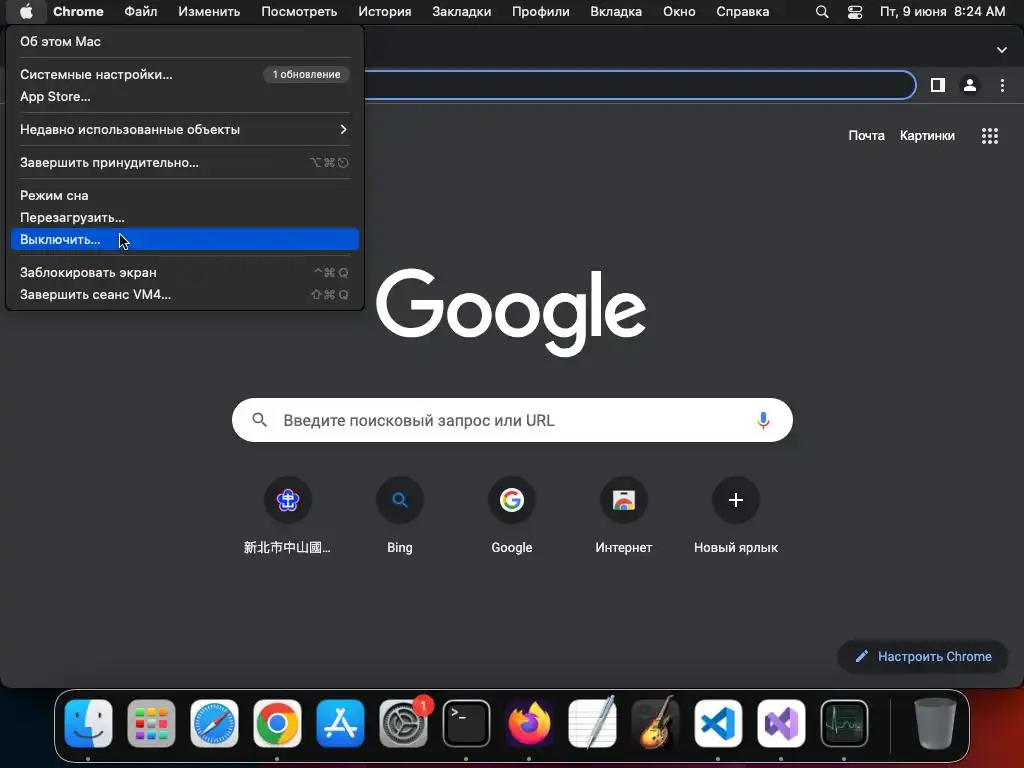Open Launchpad from the Dock
The height and width of the screenshot is (768, 1024).
(x=152, y=724)
